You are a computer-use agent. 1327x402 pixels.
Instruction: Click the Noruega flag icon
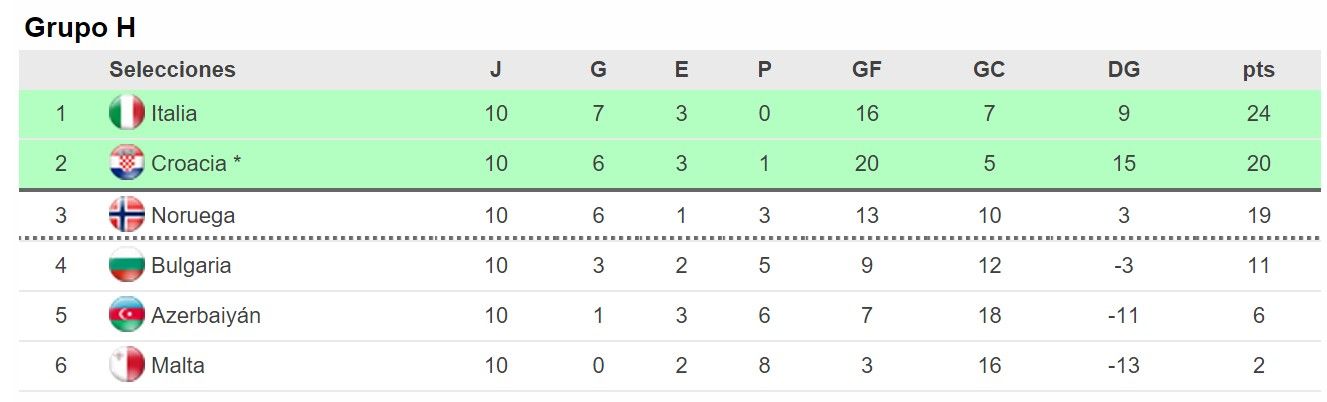[126, 215]
